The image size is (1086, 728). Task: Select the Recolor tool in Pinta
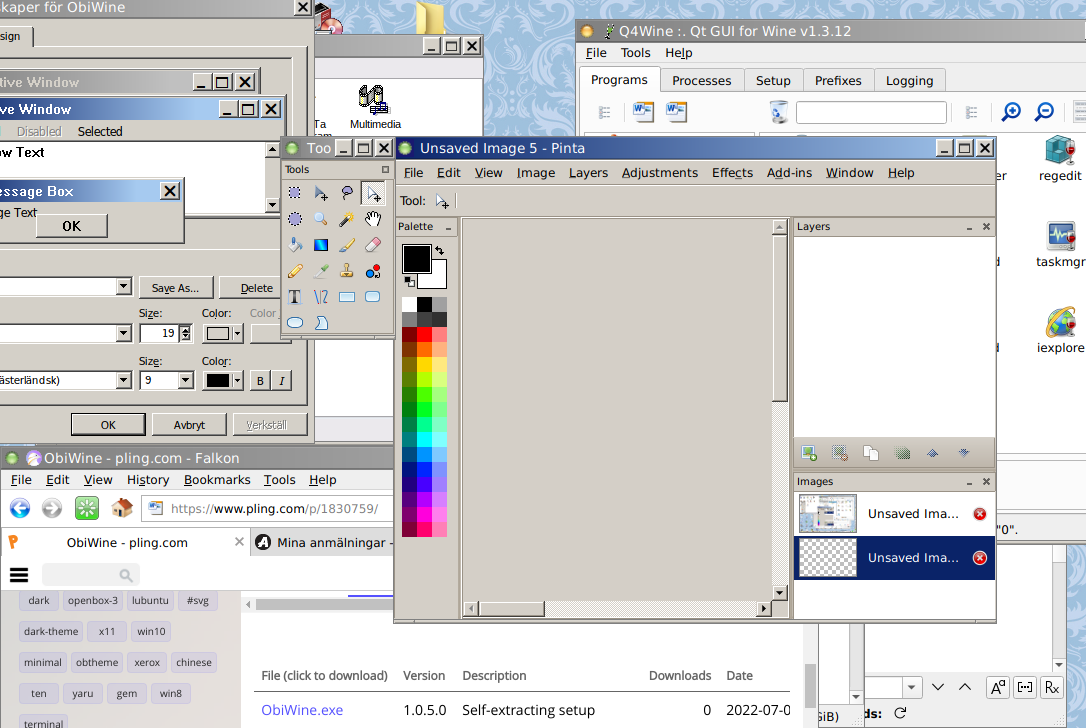pyautogui.click(x=373, y=271)
